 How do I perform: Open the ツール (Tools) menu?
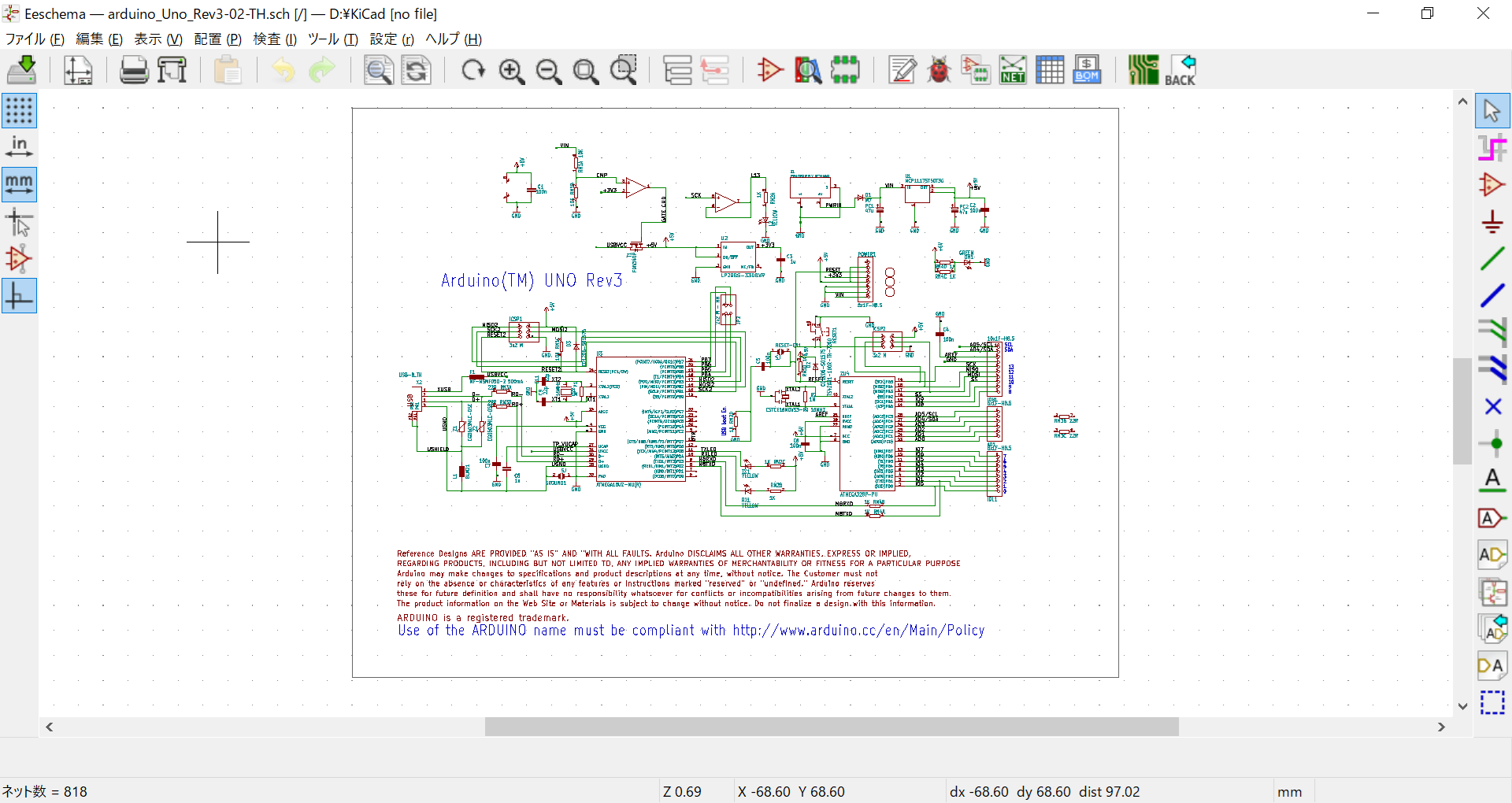point(332,39)
